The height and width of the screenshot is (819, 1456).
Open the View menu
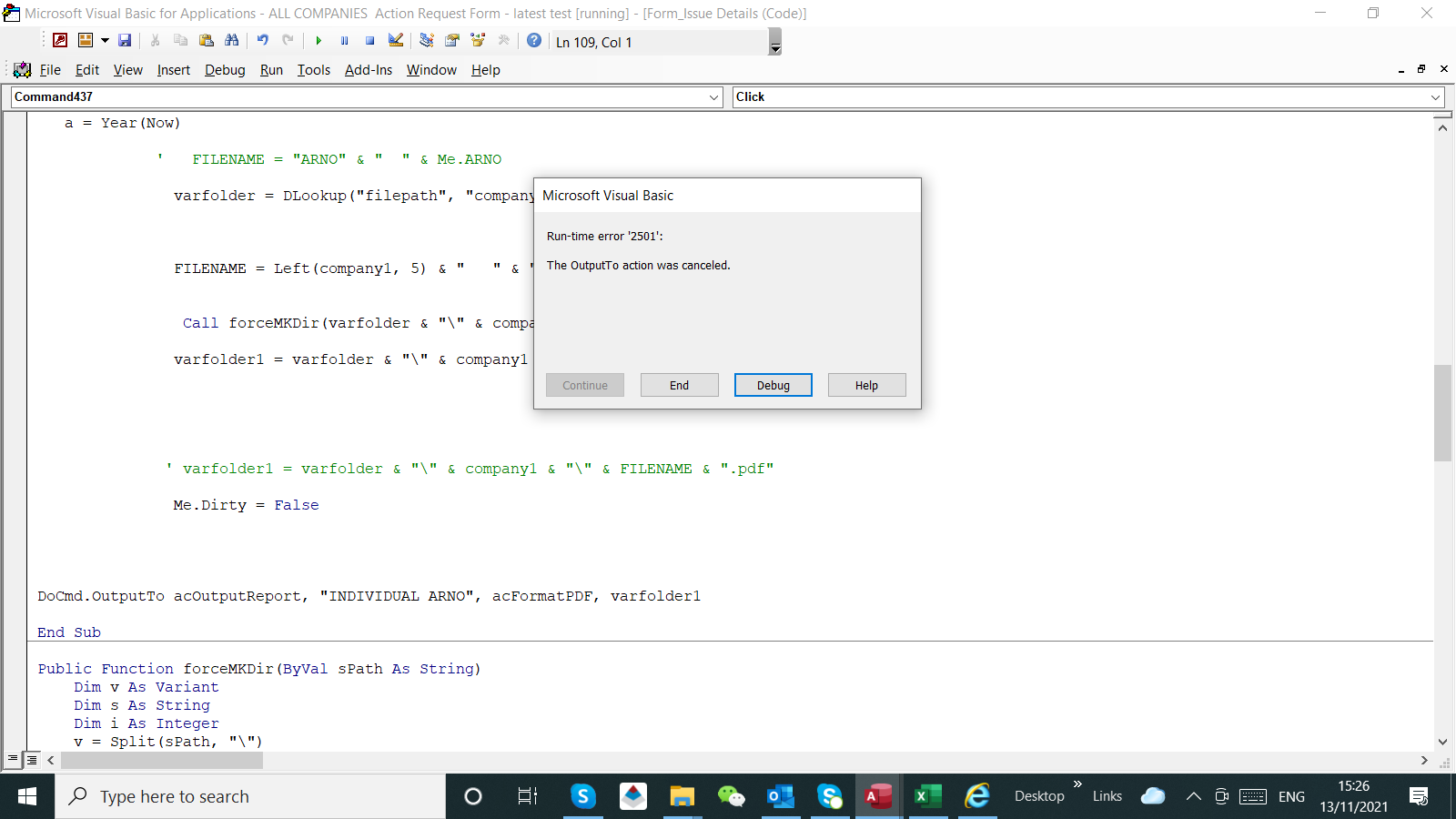(x=127, y=70)
